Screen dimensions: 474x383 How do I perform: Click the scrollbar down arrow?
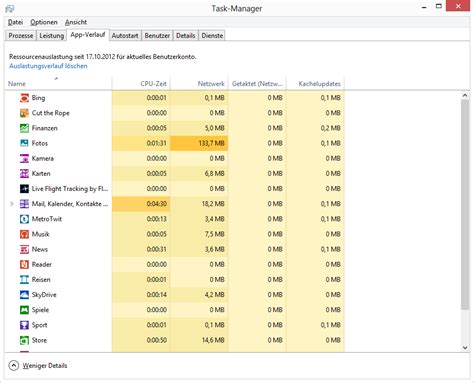pyautogui.click(x=465, y=348)
